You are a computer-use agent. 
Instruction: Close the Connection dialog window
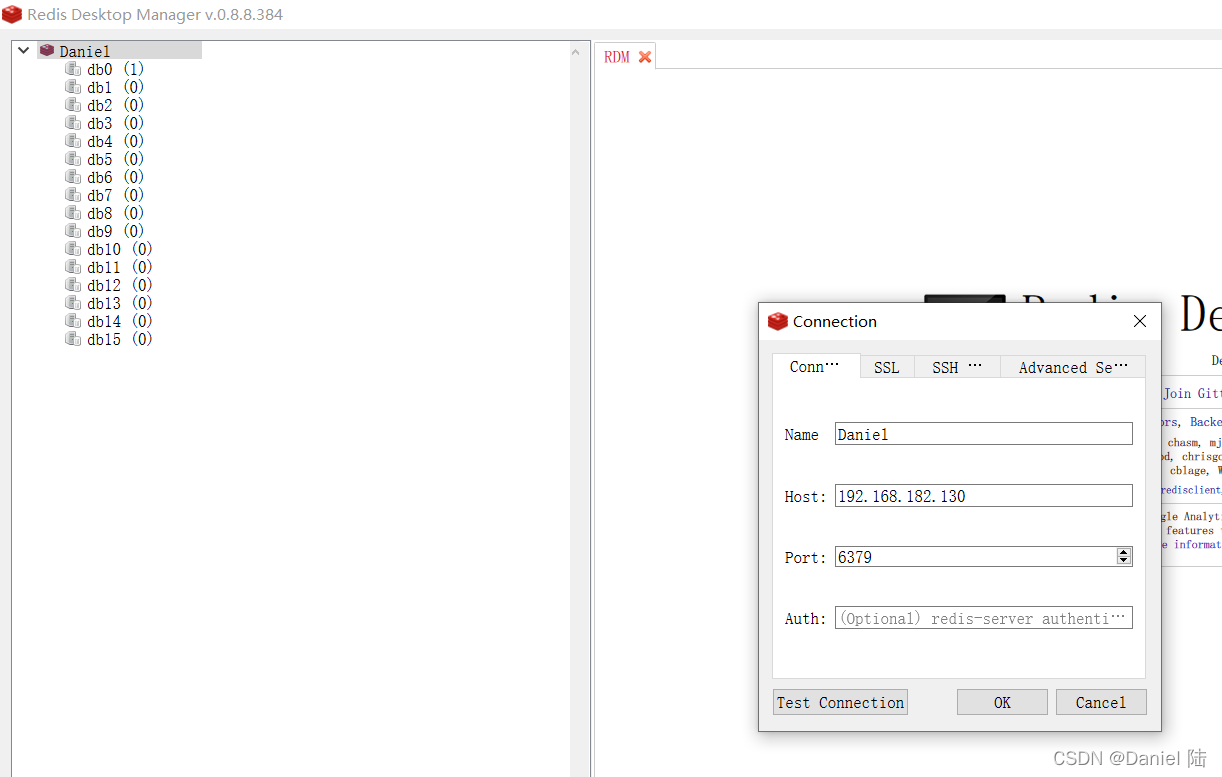(1140, 321)
